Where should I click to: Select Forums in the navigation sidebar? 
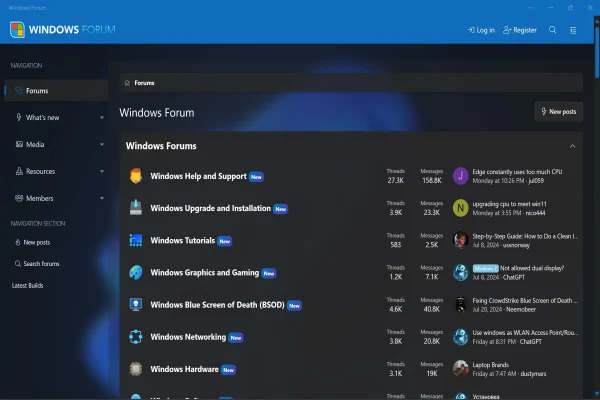(x=37, y=91)
